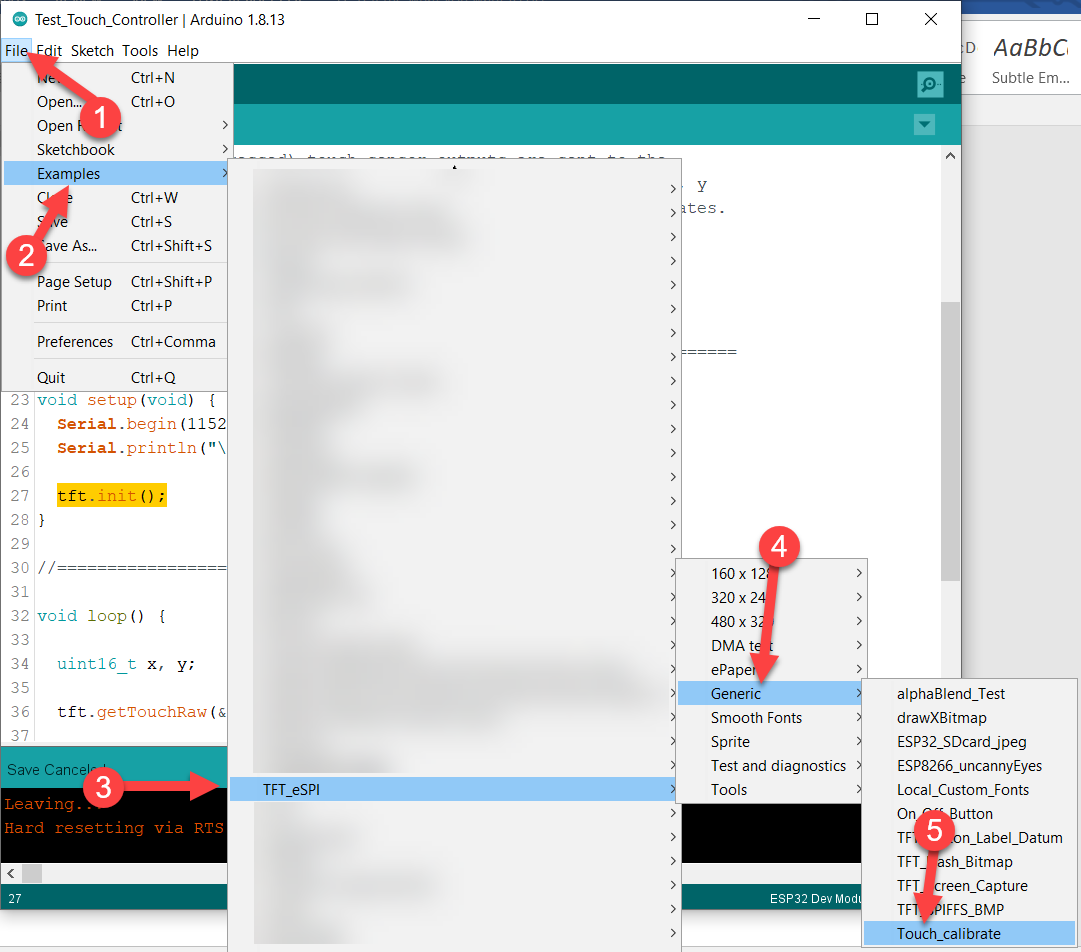Expand the 160 x 128 examples
The width and height of the screenshot is (1081, 952).
coord(771,574)
